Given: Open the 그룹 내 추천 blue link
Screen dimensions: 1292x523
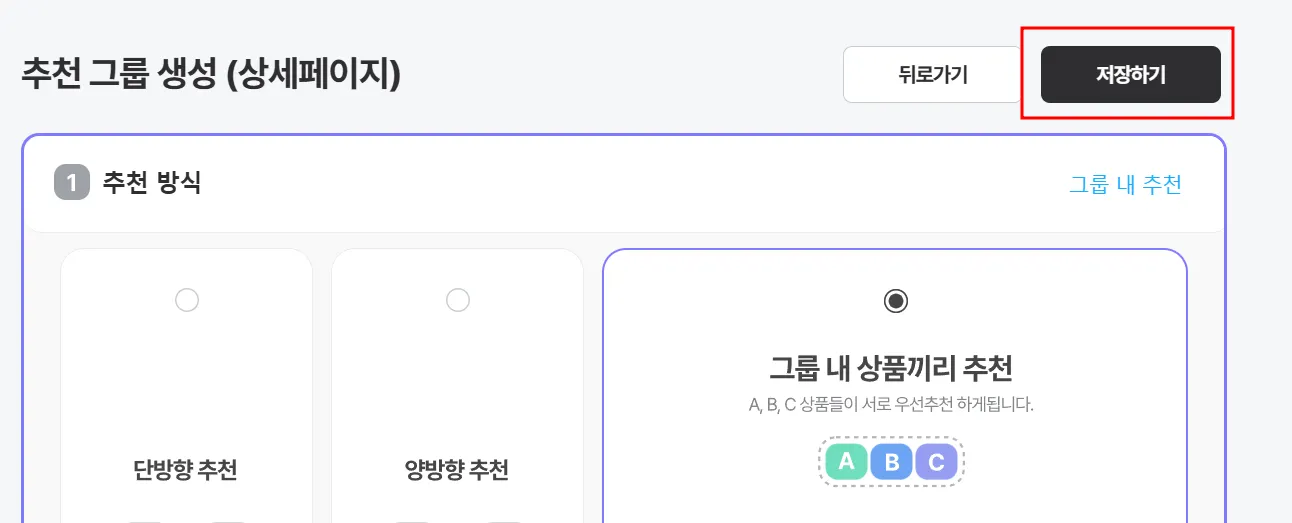Looking at the screenshot, I should click(1126, 184).
